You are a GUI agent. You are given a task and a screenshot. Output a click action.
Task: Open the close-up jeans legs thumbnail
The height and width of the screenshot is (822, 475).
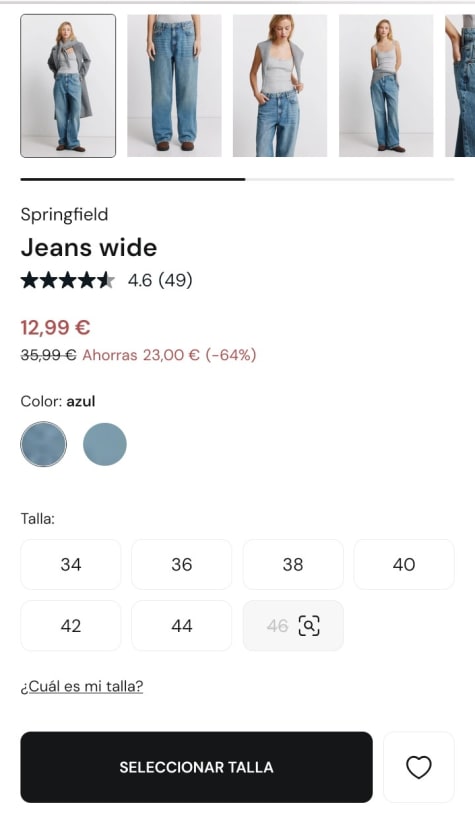point(174,85)
